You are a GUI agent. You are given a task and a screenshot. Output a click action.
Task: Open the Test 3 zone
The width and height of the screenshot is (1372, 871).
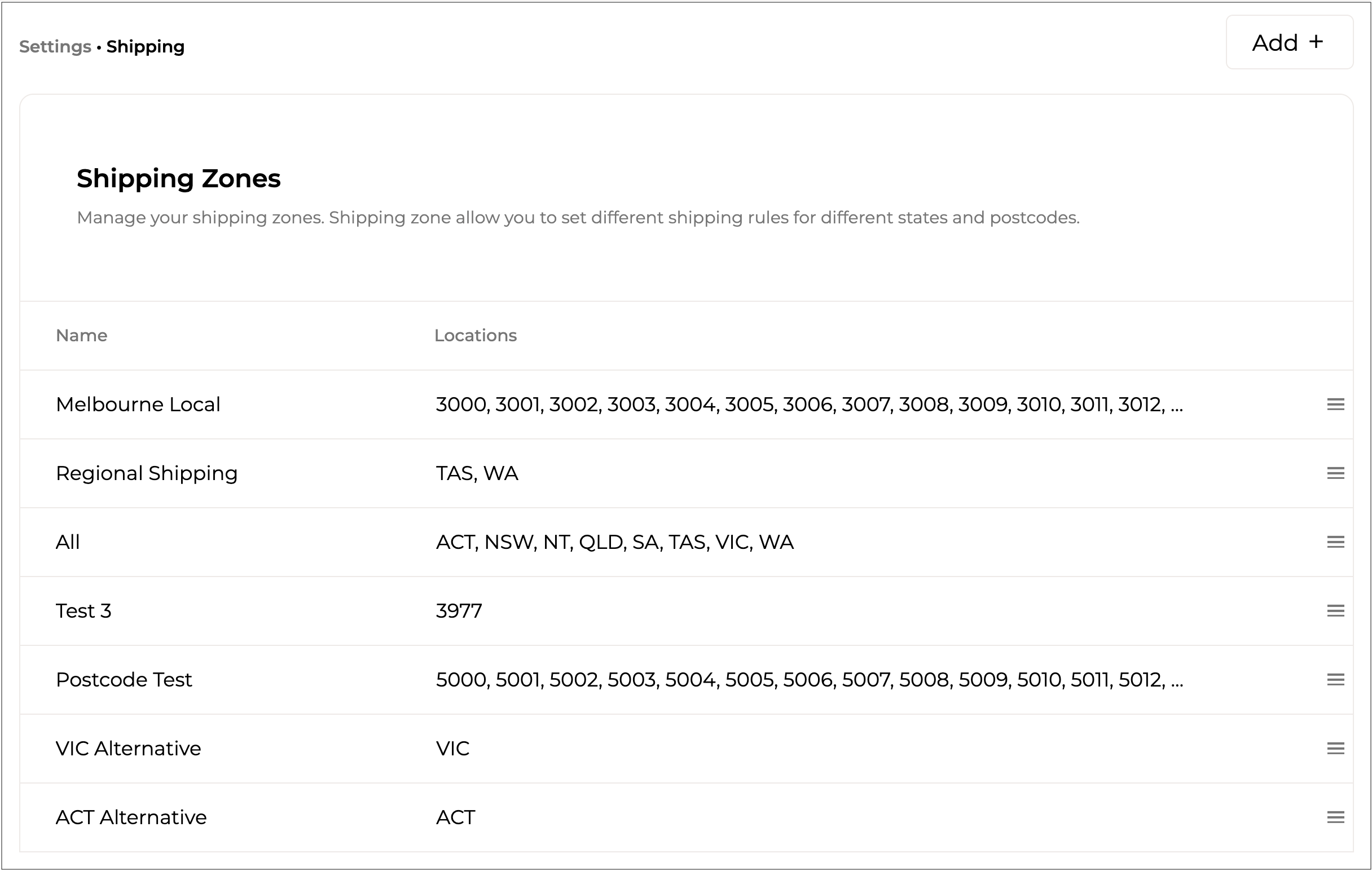point(83,612)
